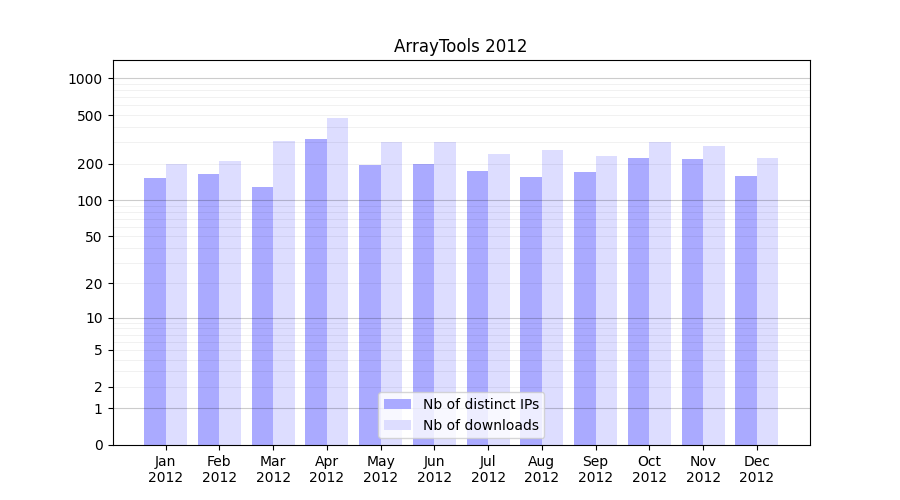Click the Apr 2012 distinct IPs bar
900x500 pixels.
click(316, 292)
